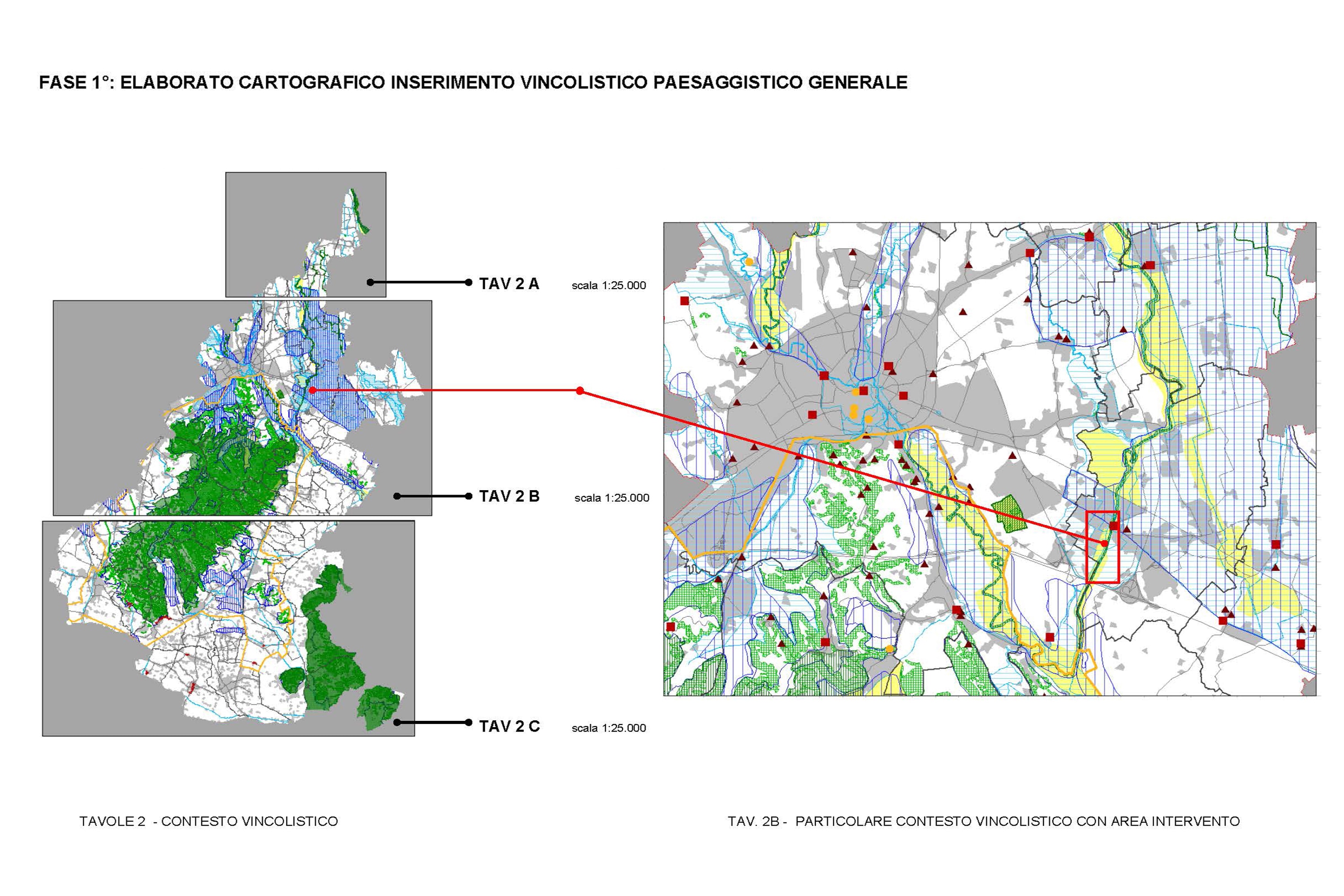Image resolution: width=1344 pixels, height=896 pixels.
Task: Click the FASE 1° main title heading
Action: (473, 83)
